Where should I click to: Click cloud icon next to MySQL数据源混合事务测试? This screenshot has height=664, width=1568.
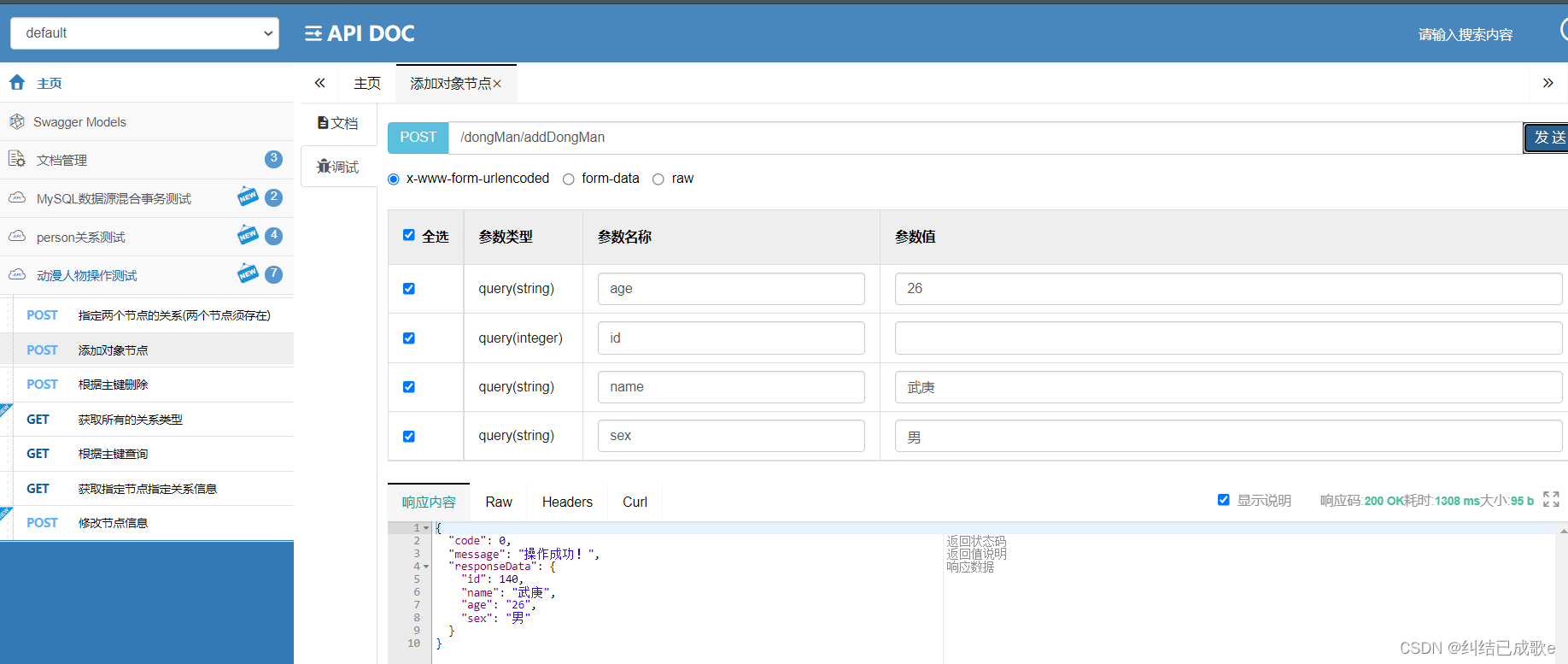[x=17, y=197]
